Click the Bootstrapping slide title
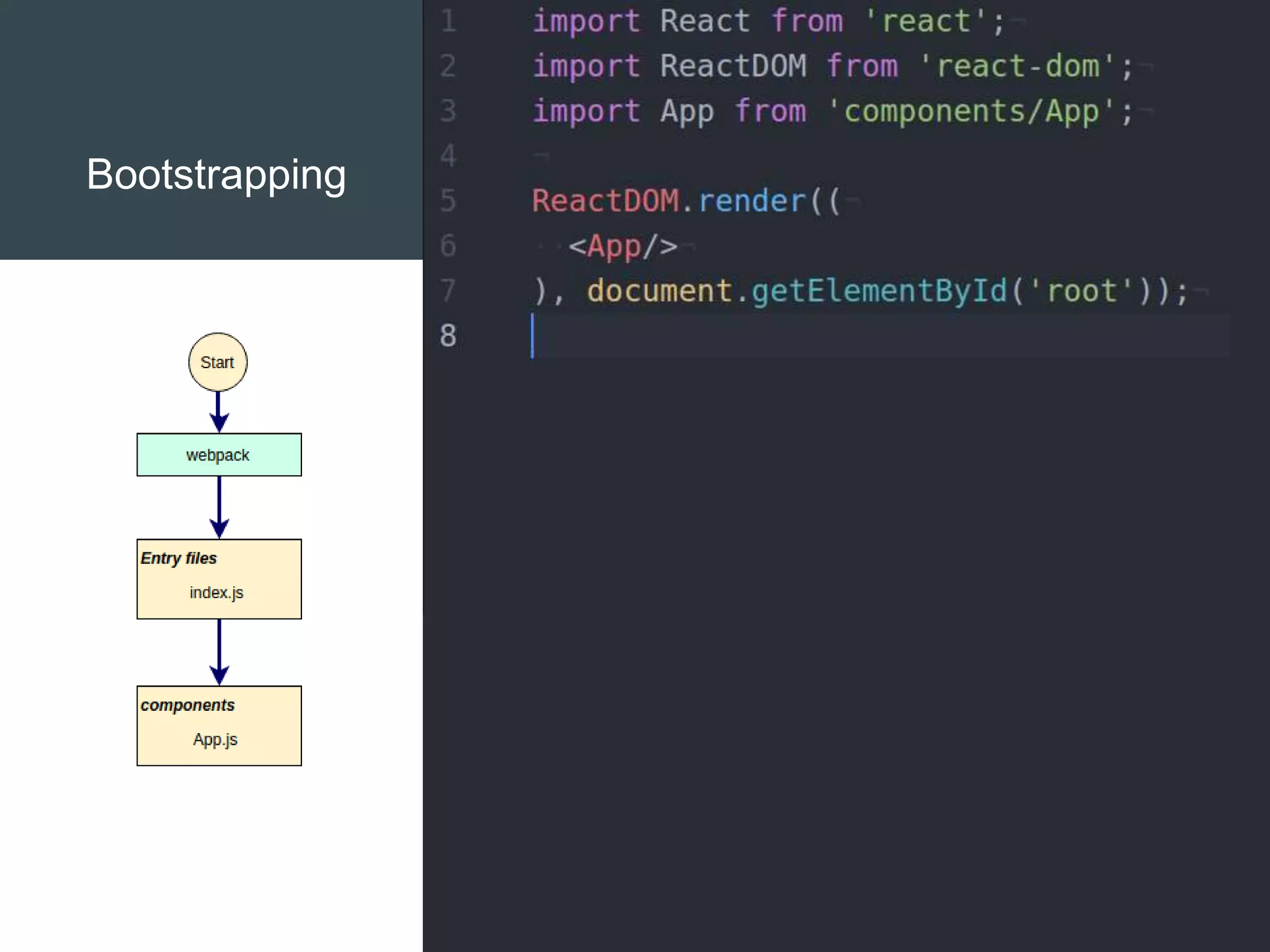The image size is (1270, 952). [x=216, y=174]
